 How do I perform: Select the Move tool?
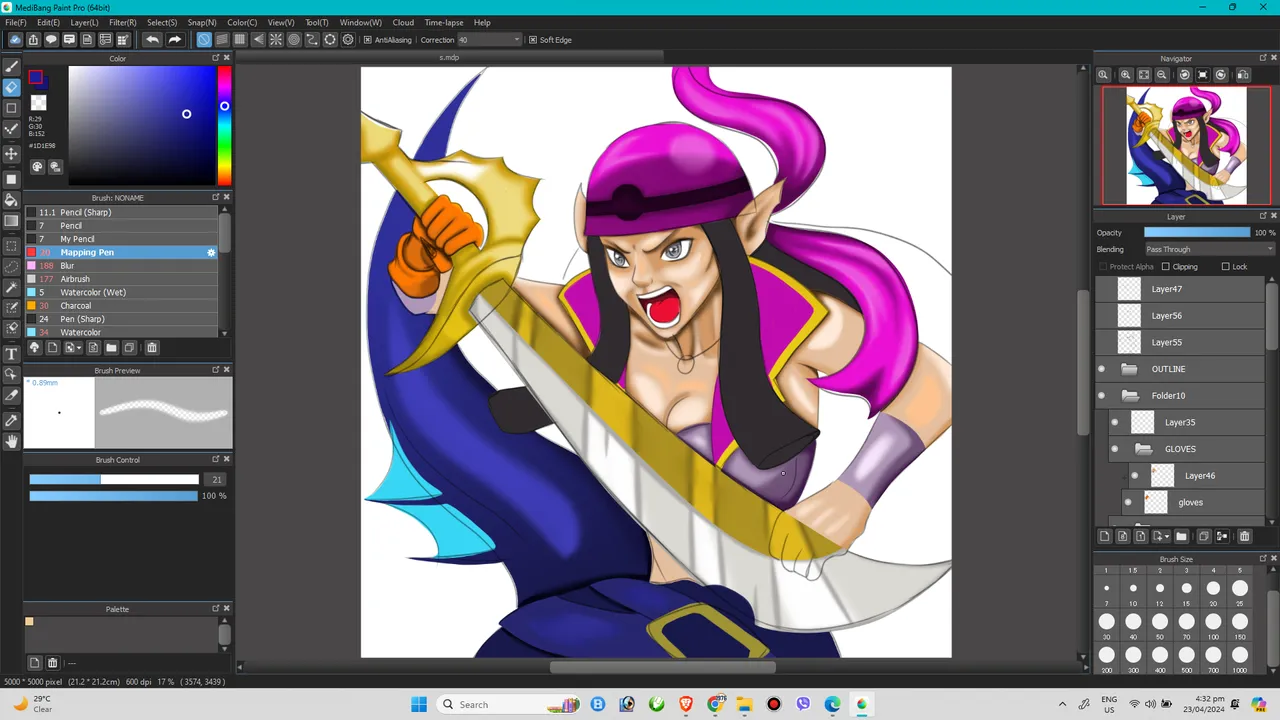click(x=12, y=153)
